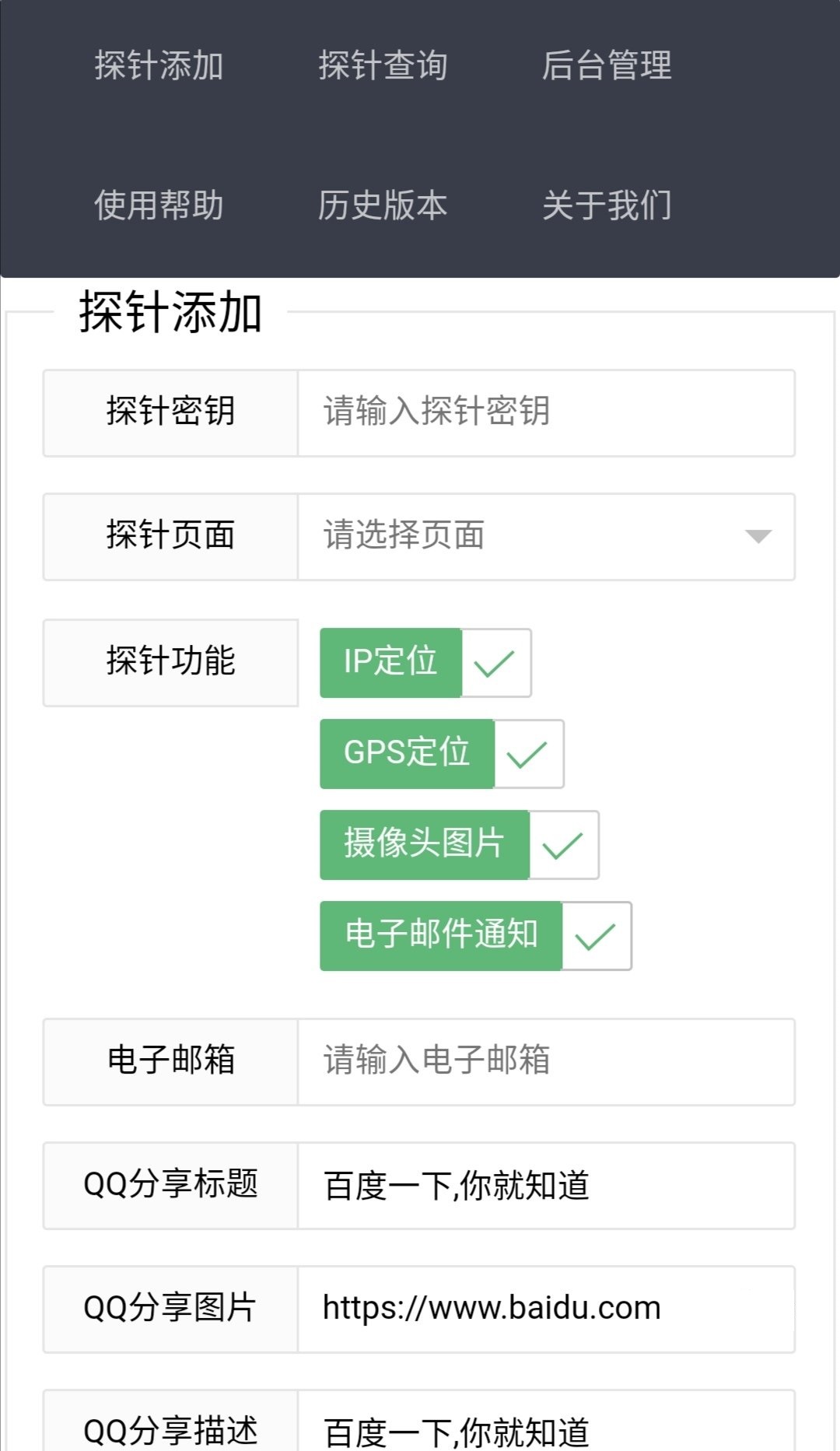Click the checkmark icon beside IP定位
The image size is (840, 1451).
pyautogui.click(x=495, y=664)
